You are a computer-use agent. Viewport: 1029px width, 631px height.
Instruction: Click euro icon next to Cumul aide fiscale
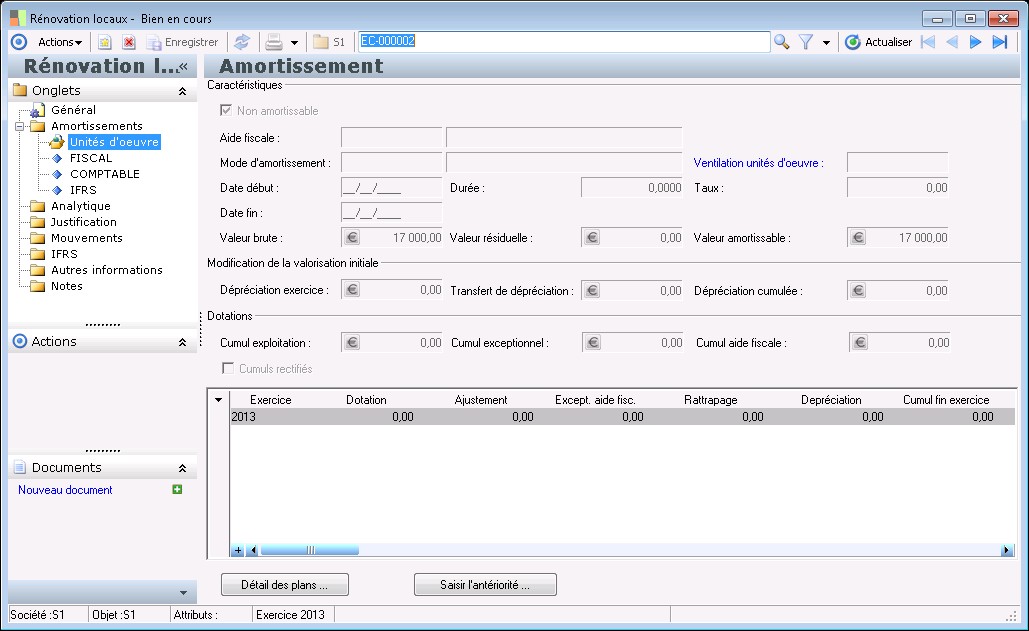(x=860, y=342)
